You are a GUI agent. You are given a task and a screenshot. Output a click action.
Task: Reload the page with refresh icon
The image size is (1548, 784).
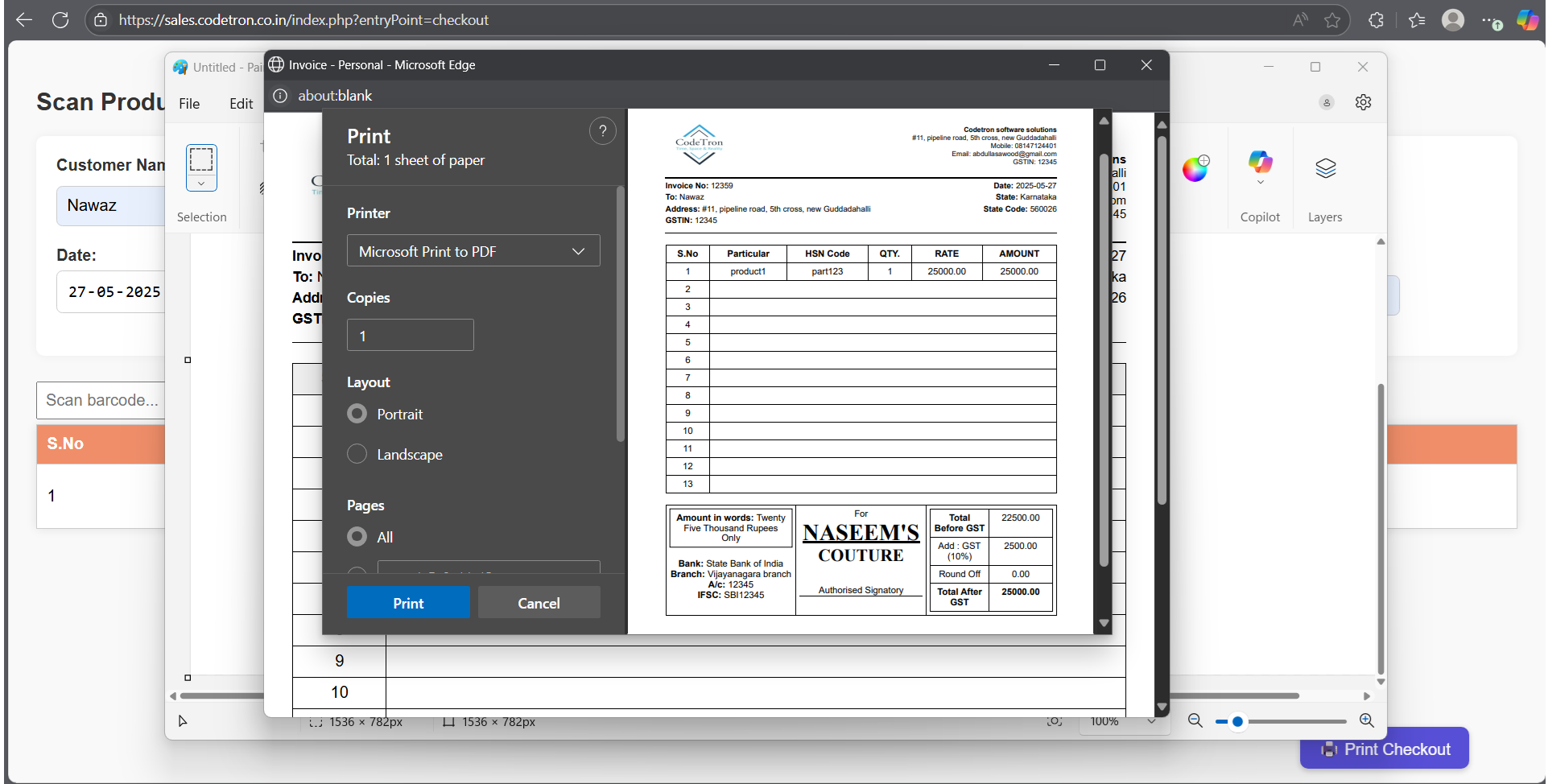click(x=60, y=20)
